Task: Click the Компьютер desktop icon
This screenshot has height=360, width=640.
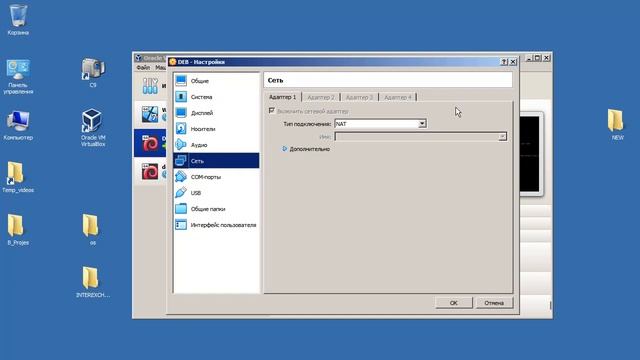Action: 18,126
